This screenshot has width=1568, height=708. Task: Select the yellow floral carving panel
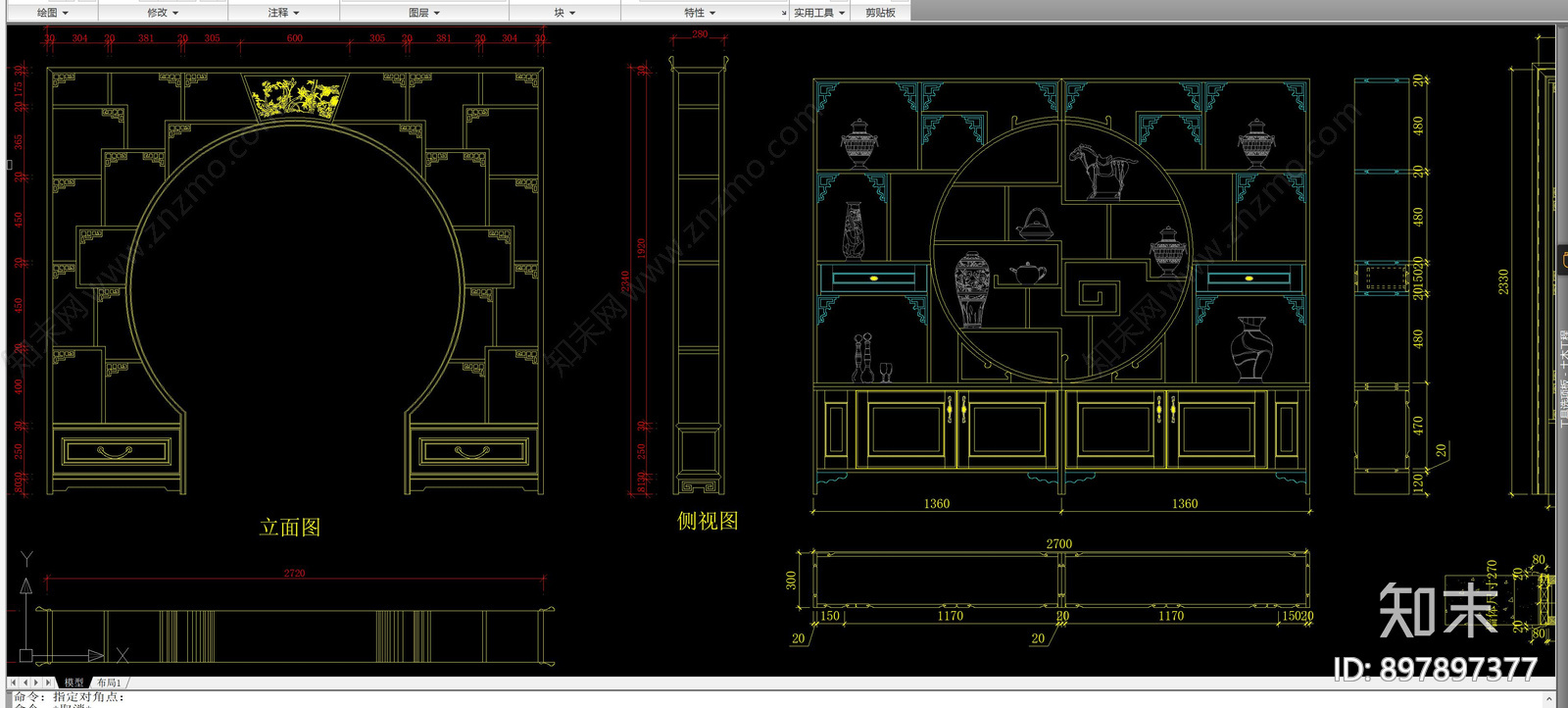(295, 97)
